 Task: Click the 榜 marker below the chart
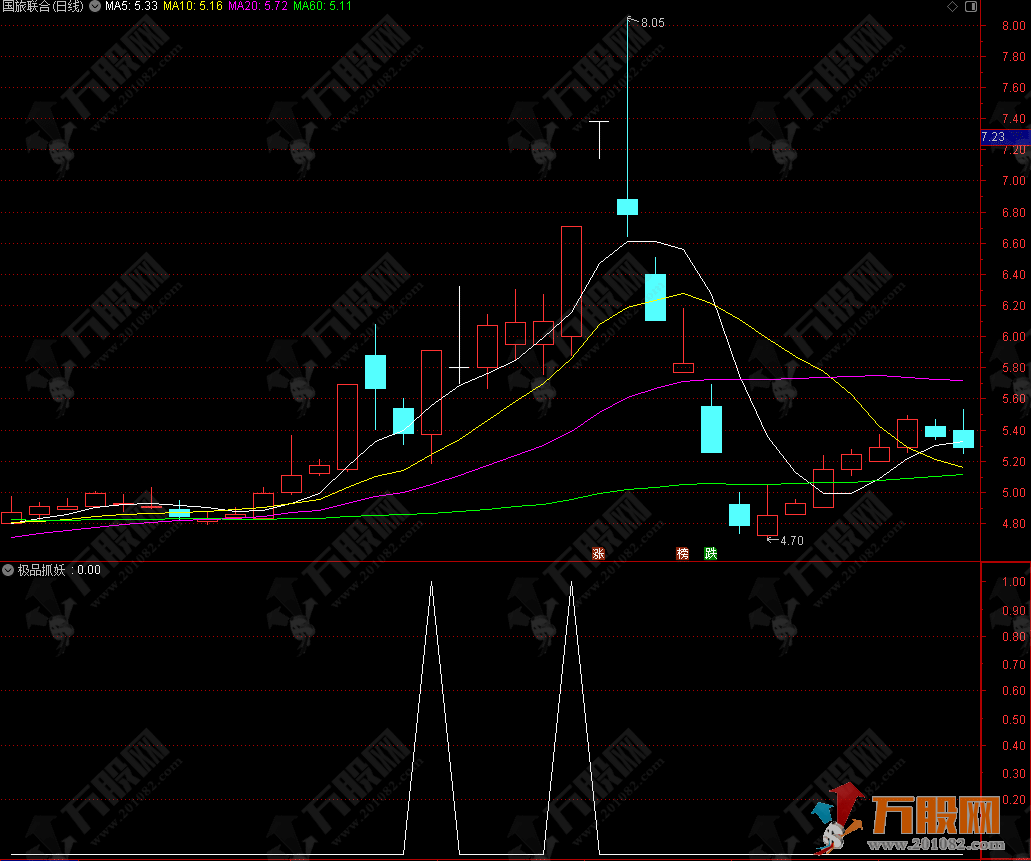[x=683, y=553]
